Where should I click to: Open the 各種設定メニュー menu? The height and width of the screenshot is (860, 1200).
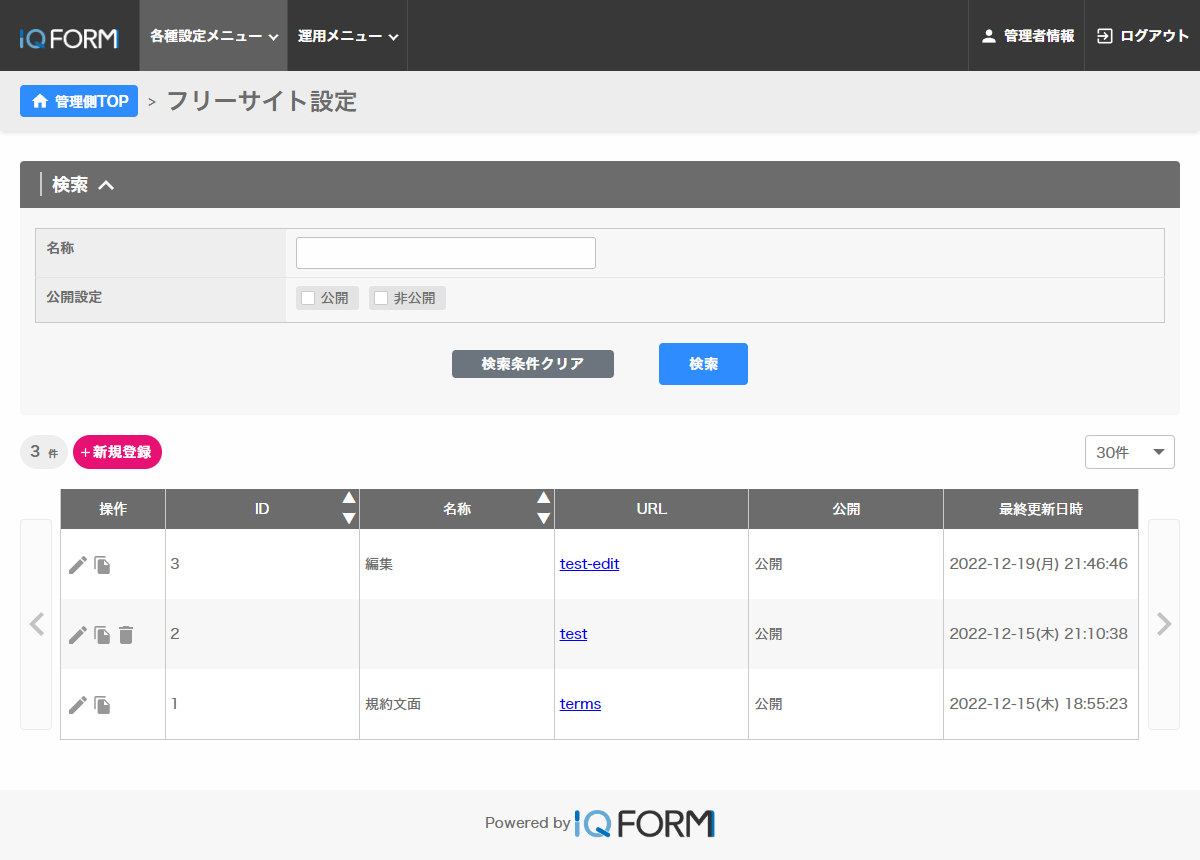tap(213, 36)
